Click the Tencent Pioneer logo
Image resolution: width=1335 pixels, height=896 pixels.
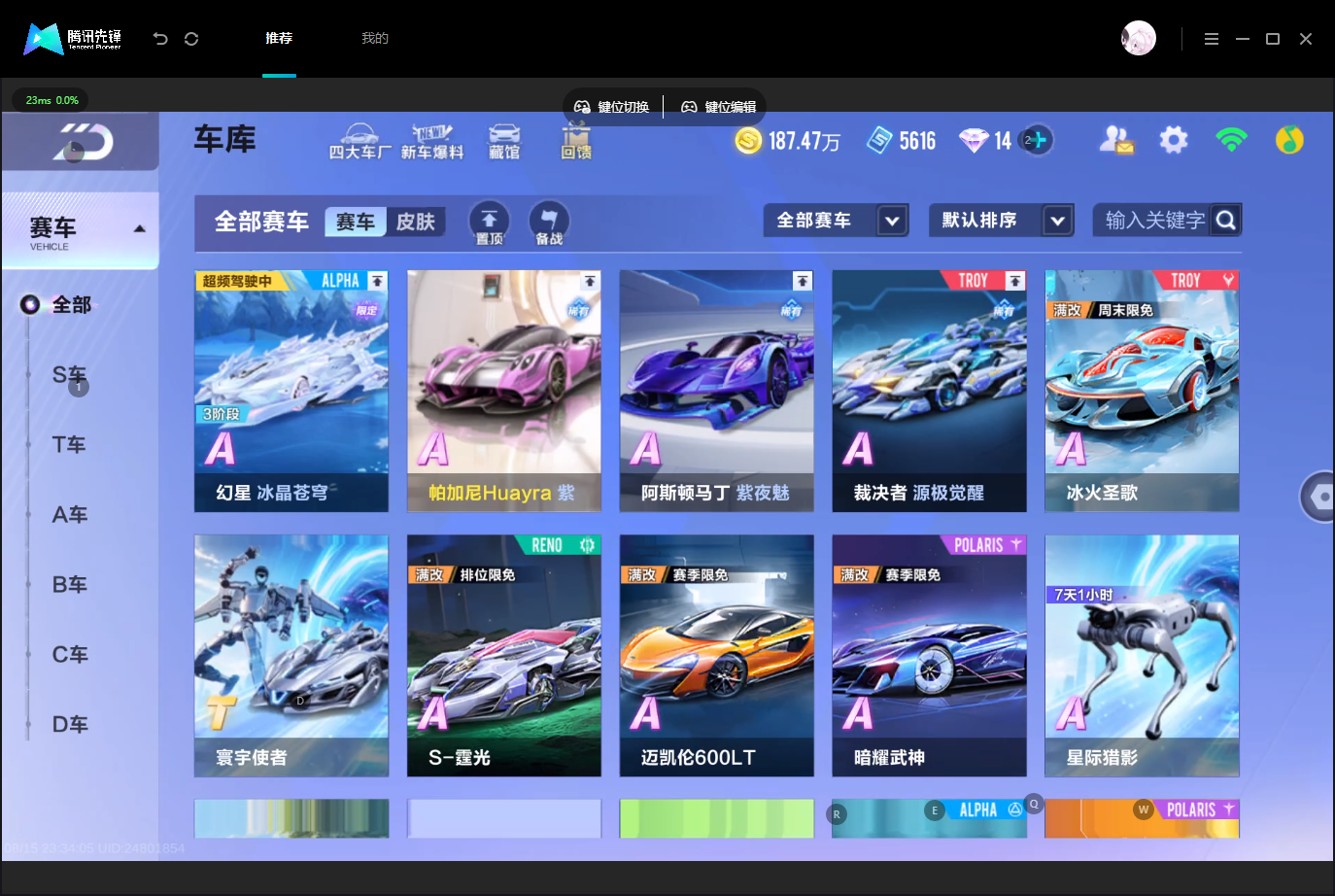[73, 39]
